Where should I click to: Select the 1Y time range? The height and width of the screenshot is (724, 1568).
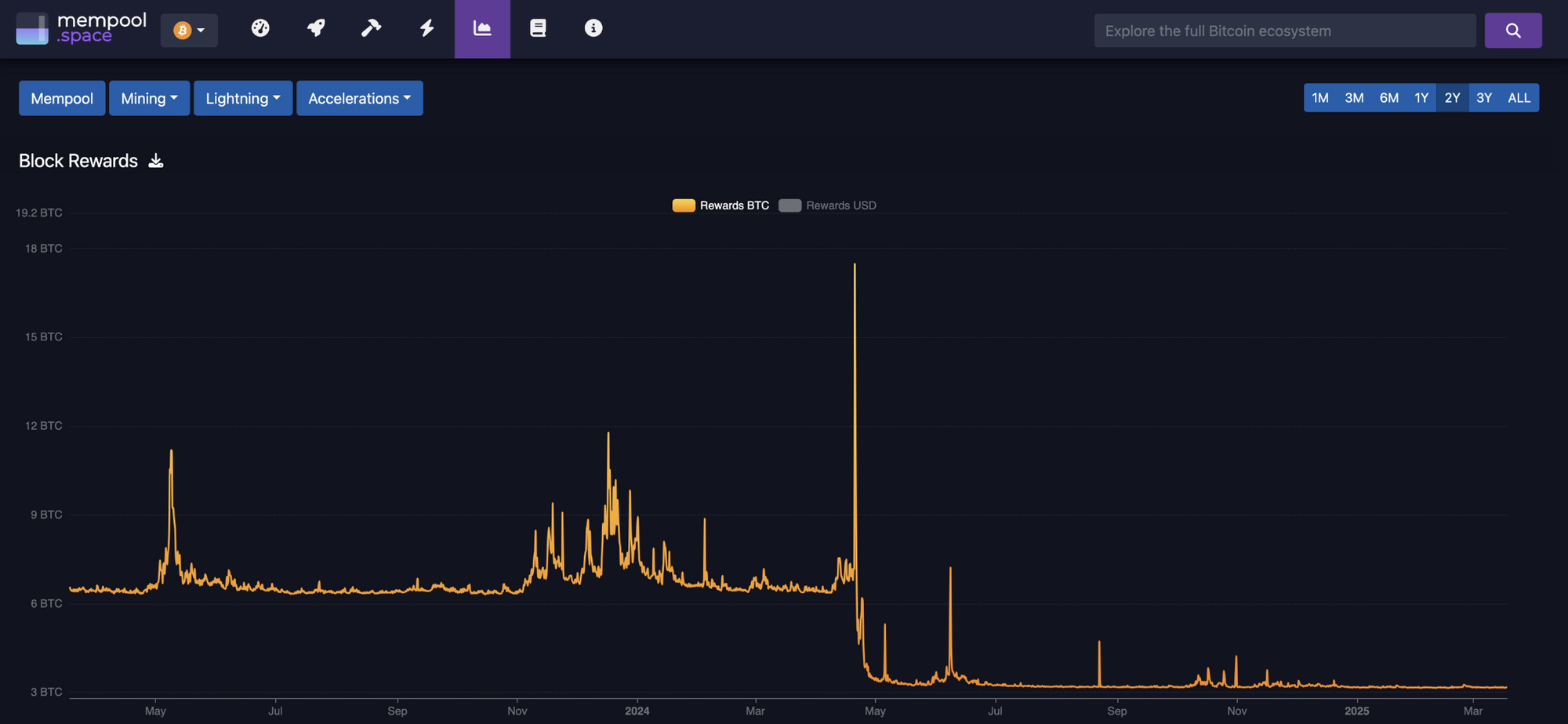1421,98
